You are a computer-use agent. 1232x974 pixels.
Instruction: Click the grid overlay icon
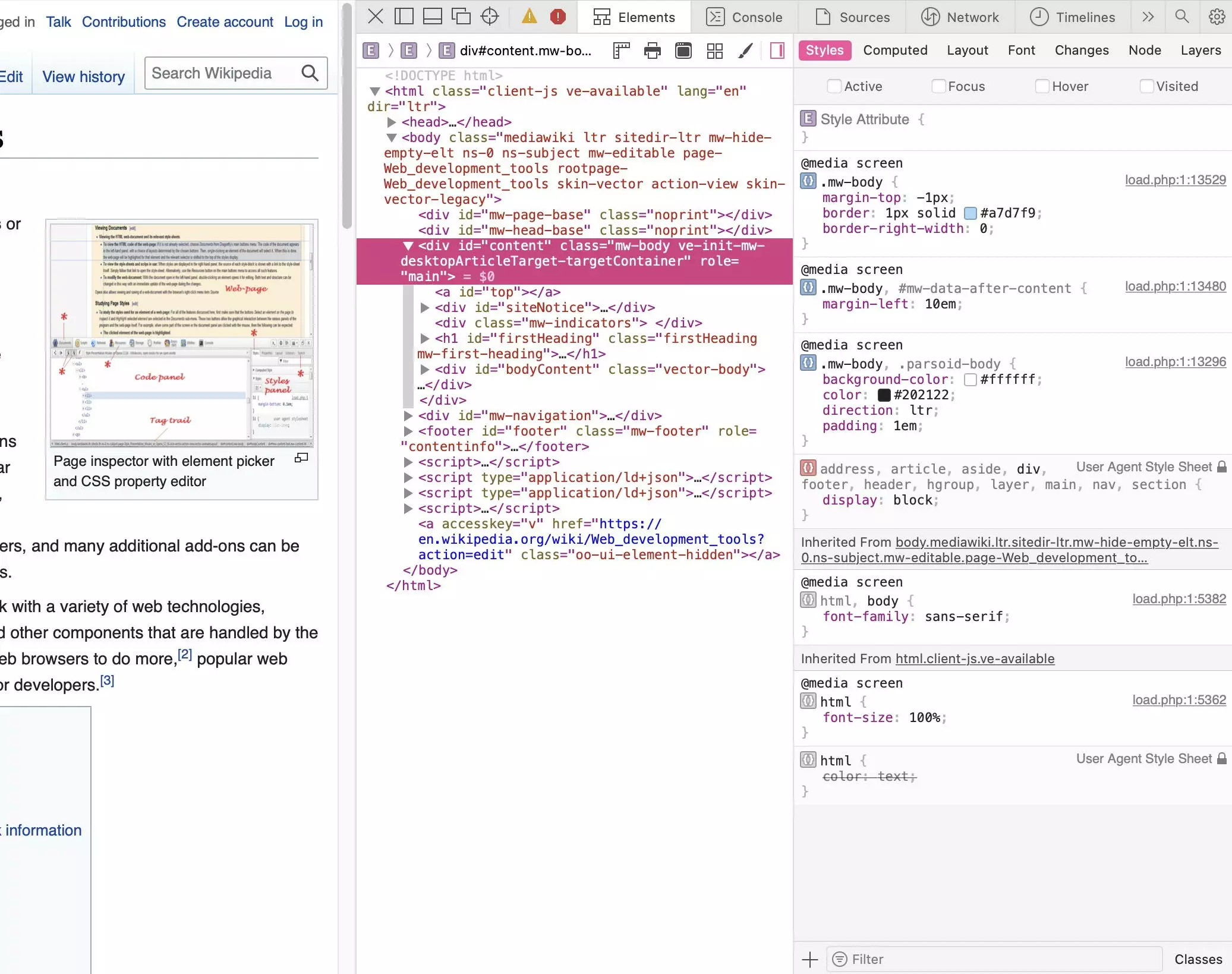(x=715, y=51)
